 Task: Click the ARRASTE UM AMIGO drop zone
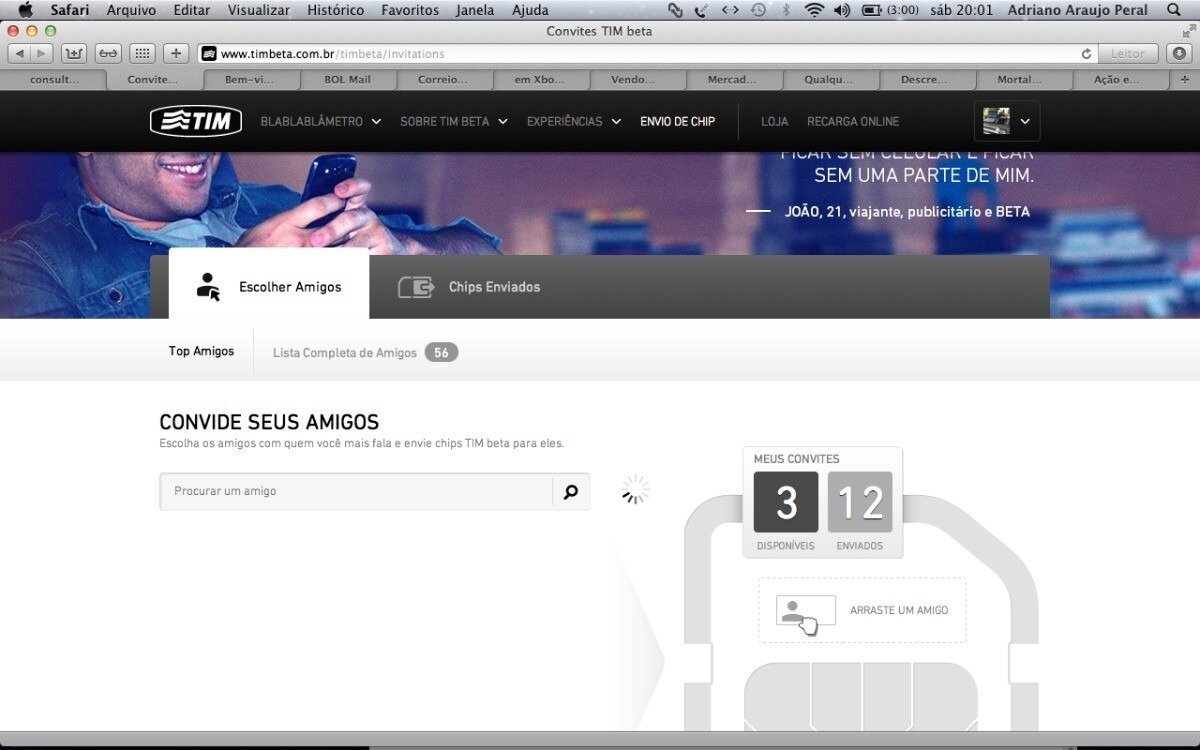[862, 610]
